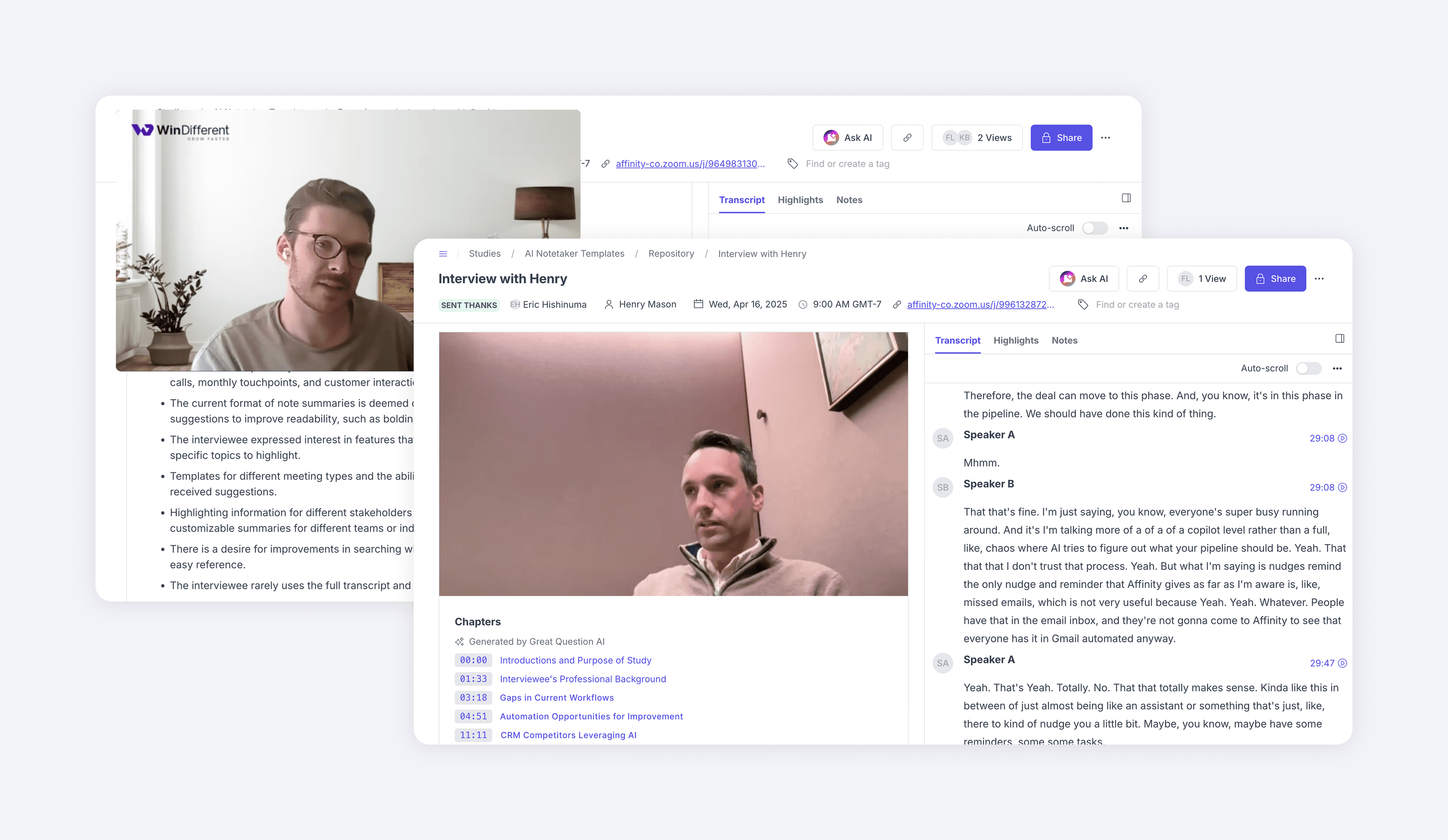Click copy link icon in back window header

pos(907,138)
